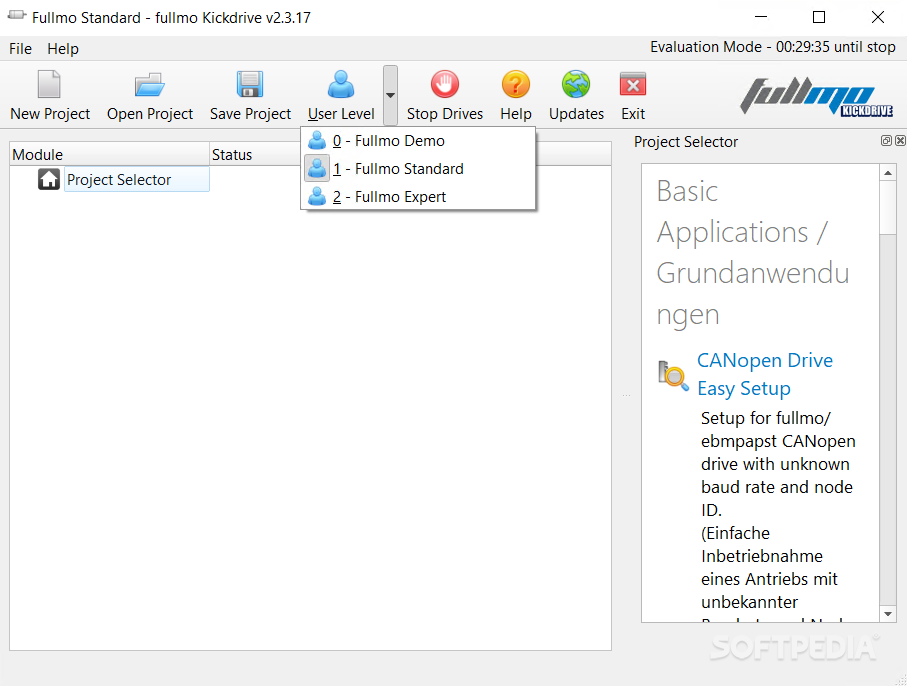
Task: Click the New Project toolbar icon
Action: pos(49,84)
